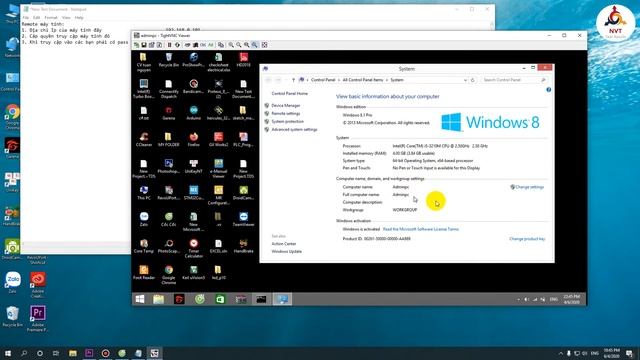Toggle Ctrl key button in TightVNC toolbar

(203, 45)
